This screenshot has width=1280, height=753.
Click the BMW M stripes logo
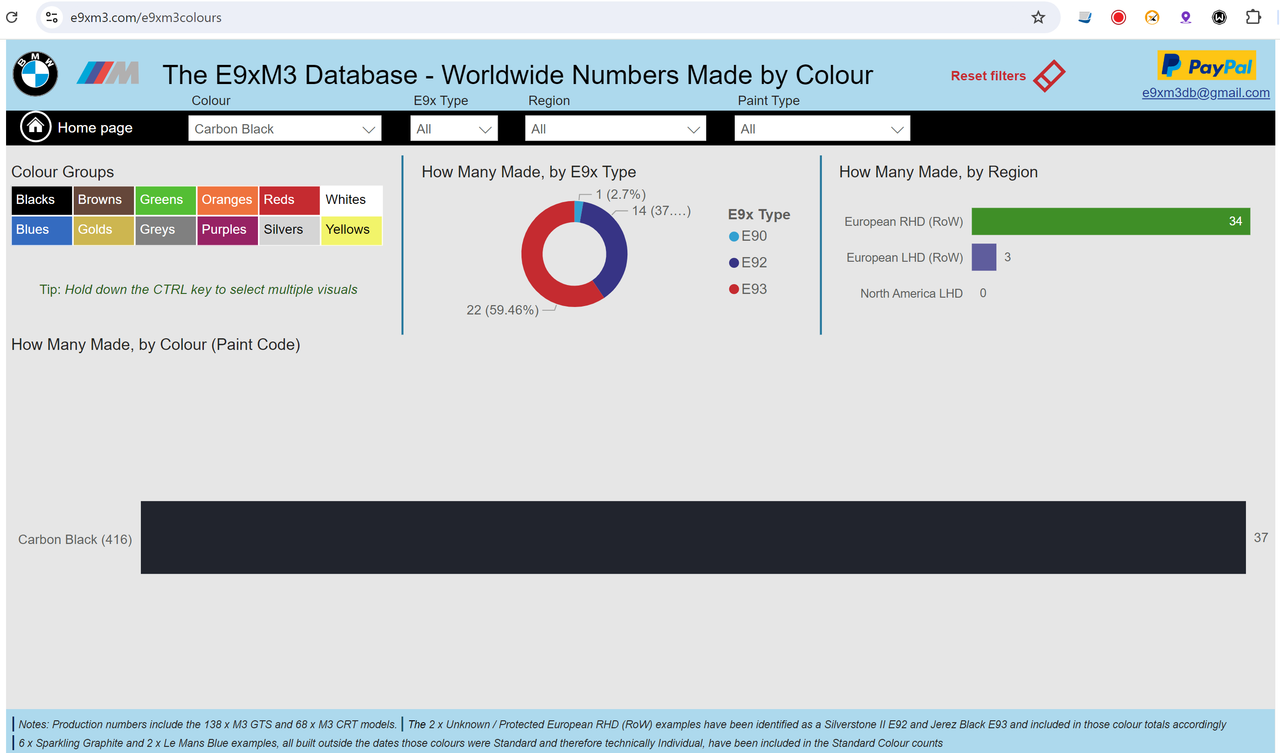coord(108,73)
